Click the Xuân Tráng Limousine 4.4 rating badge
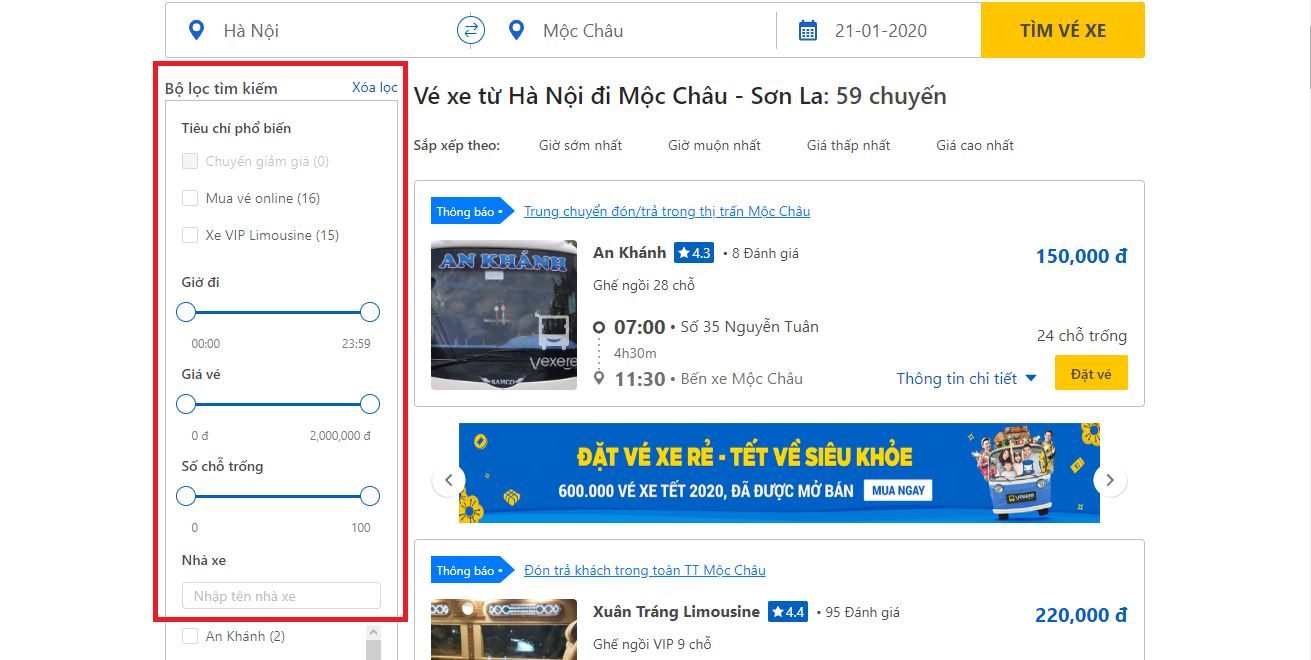This screenshot has height=660, width=1311. [788, 612]
